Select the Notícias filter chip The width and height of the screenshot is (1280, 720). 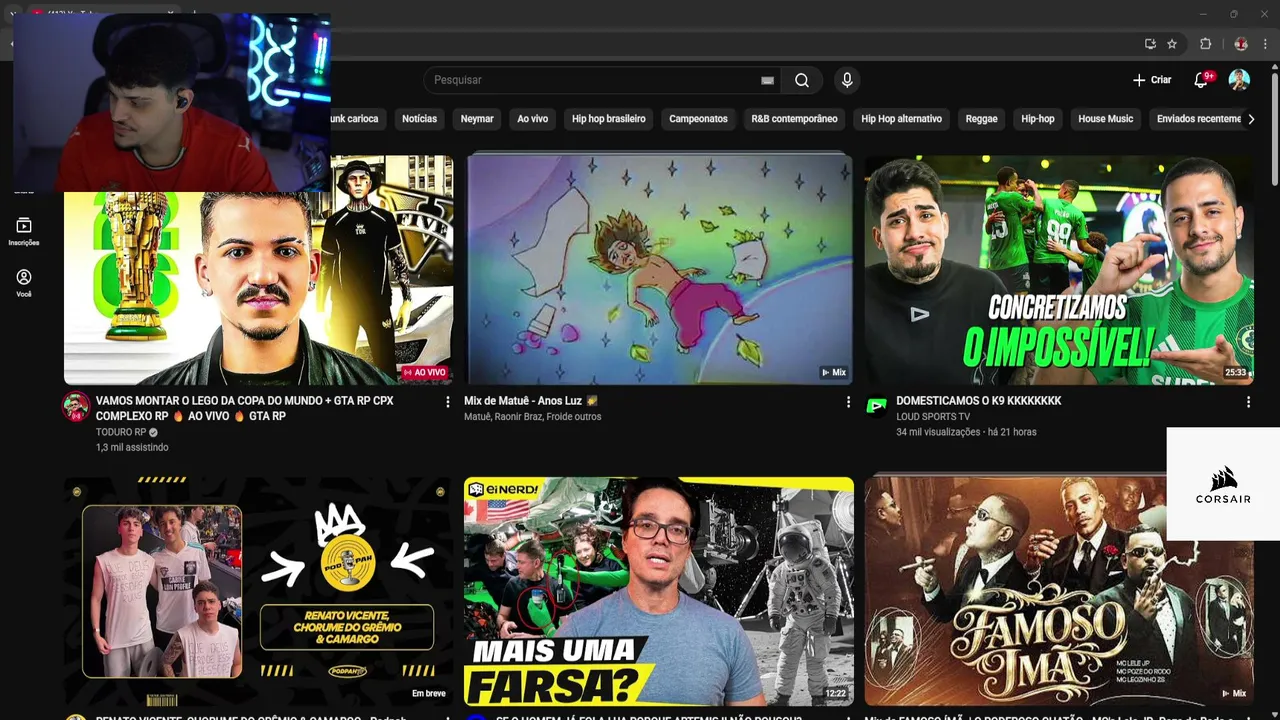click(419, 119)
